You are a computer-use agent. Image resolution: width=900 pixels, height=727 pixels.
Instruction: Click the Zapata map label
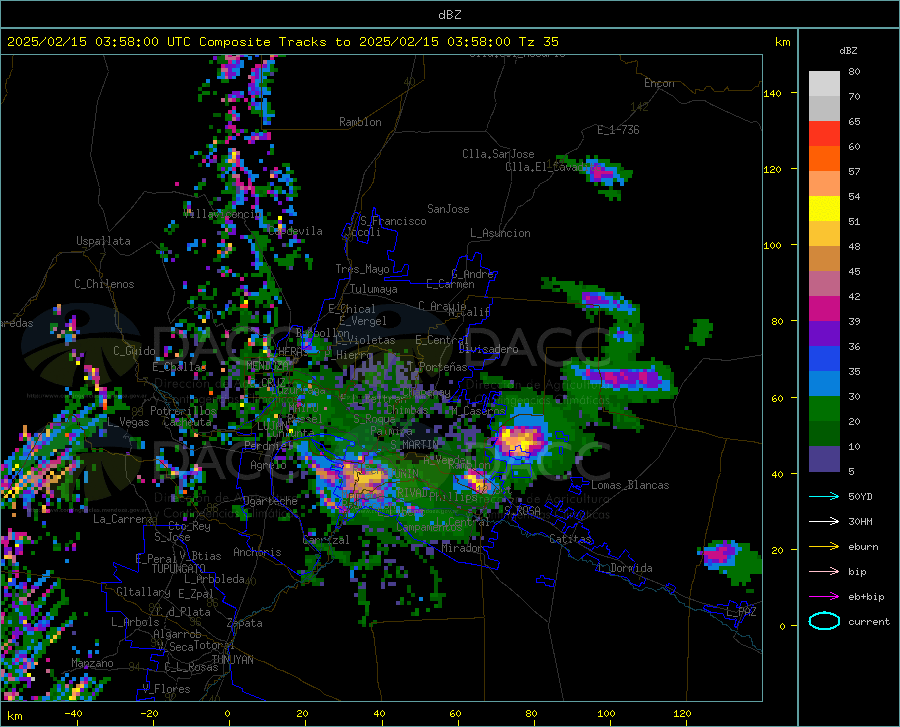[245, 623]
